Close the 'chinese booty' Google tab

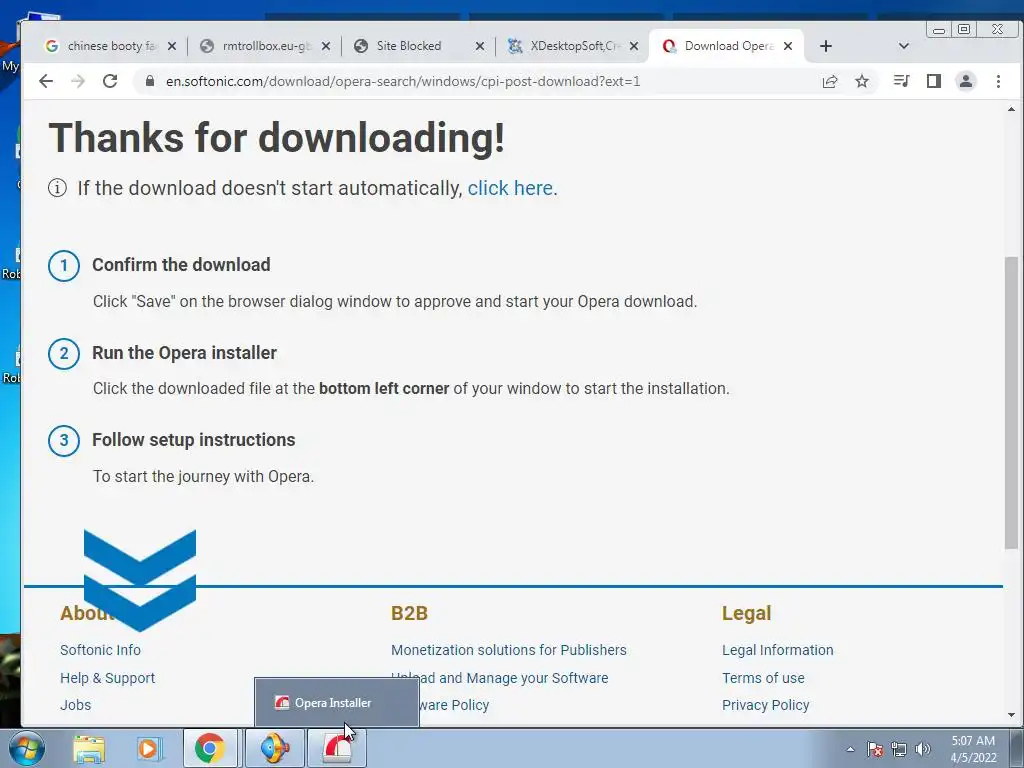click(x=172, y=46)
